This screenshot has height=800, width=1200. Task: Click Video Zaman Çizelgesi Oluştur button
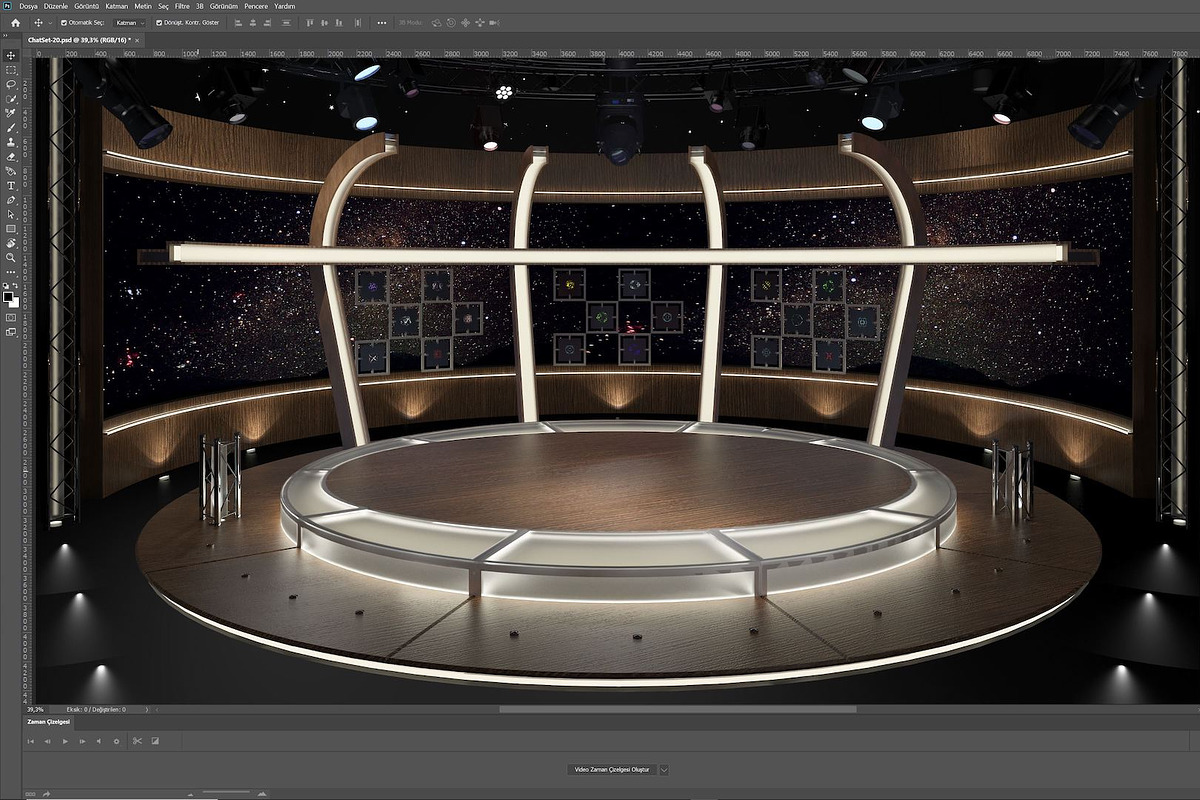click(x=612, y=769)
